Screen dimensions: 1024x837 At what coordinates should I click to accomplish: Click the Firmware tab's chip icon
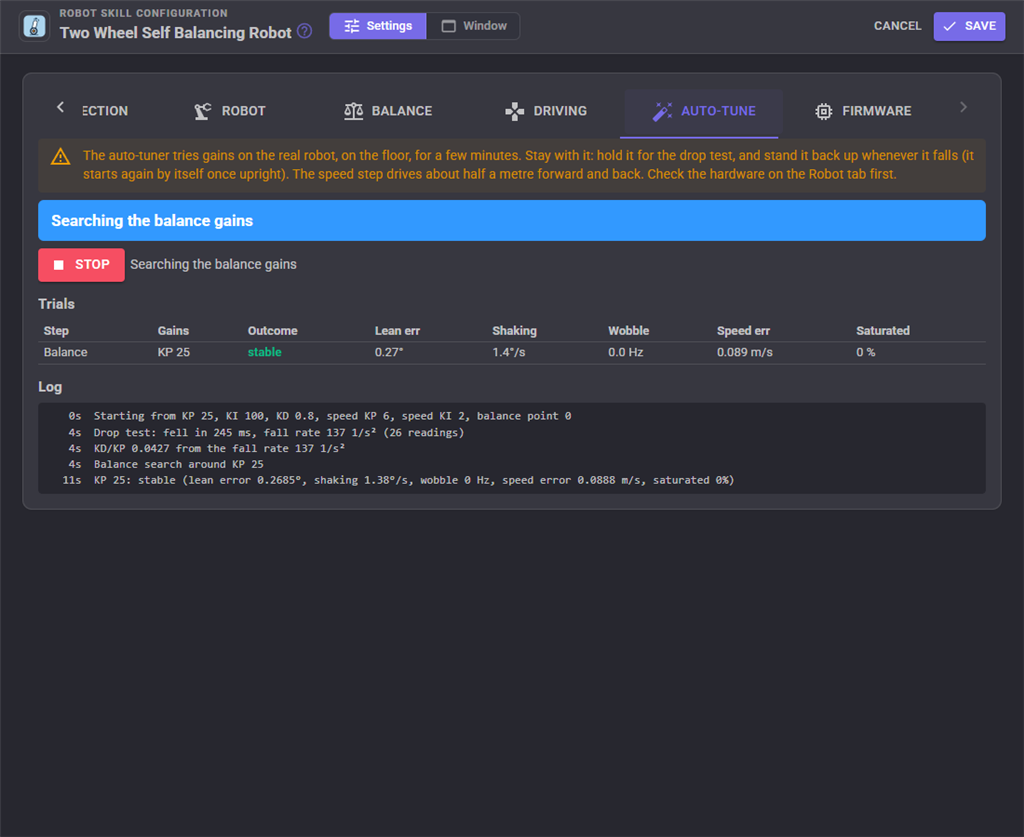click(x=824, y=111)
